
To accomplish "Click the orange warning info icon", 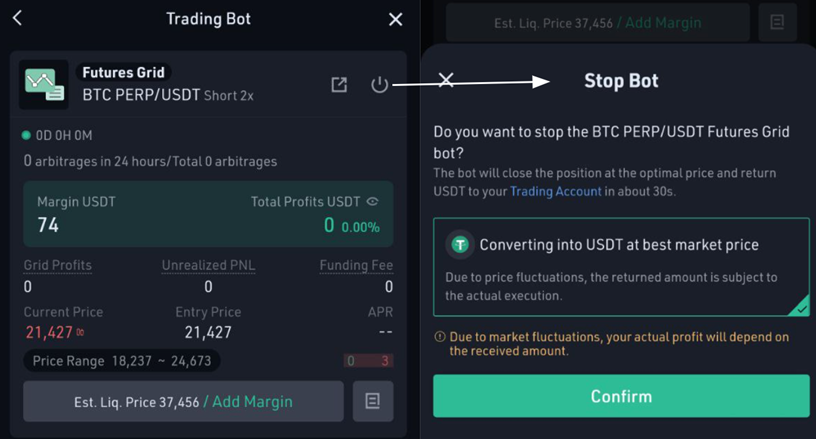I will [x=440, y=337].
